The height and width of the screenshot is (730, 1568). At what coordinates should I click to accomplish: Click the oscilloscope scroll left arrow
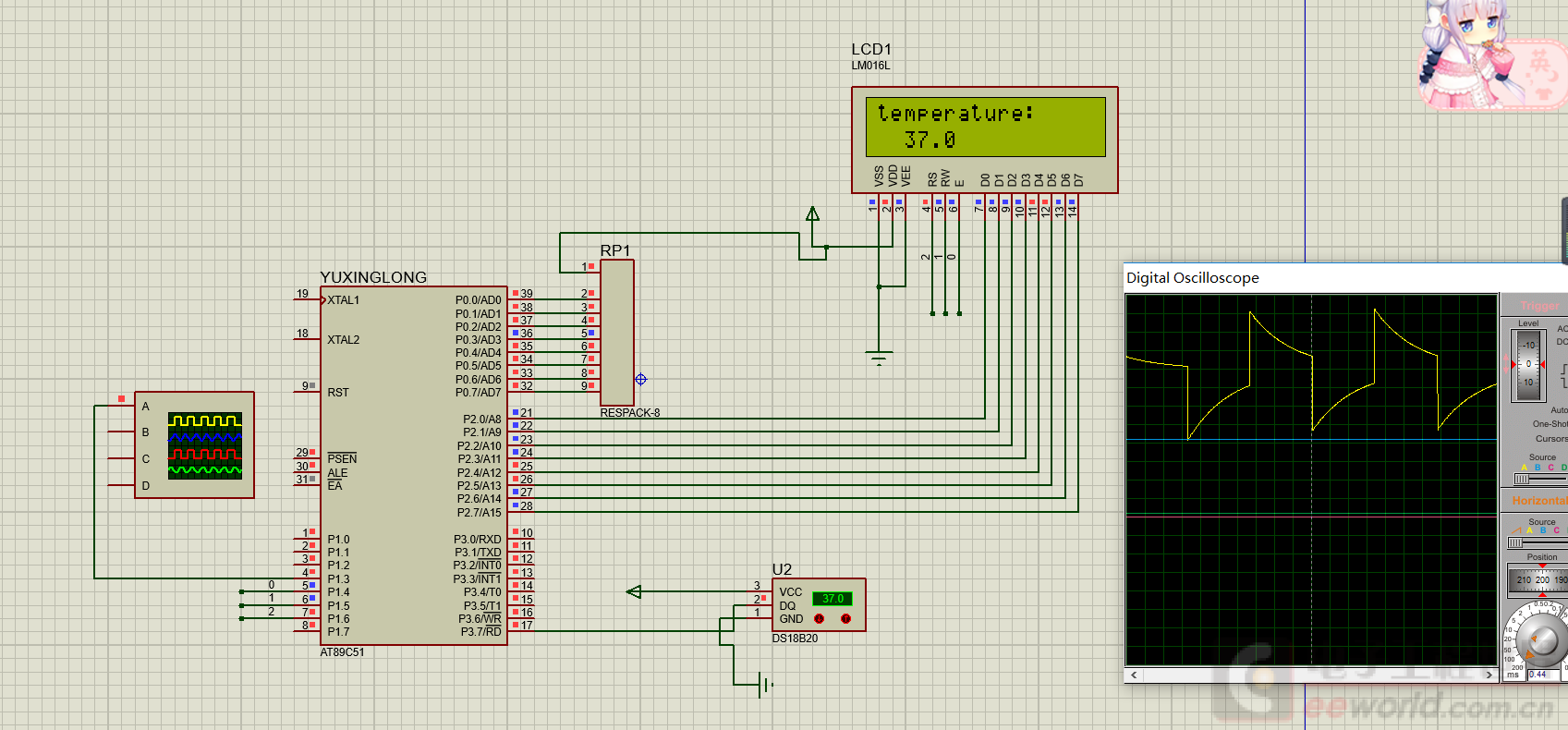click(1134, 675)
